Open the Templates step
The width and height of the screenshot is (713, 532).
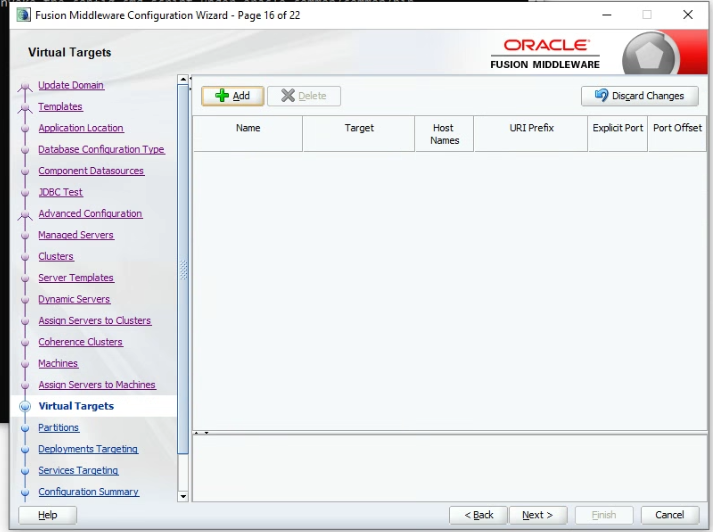pos(60,106)
